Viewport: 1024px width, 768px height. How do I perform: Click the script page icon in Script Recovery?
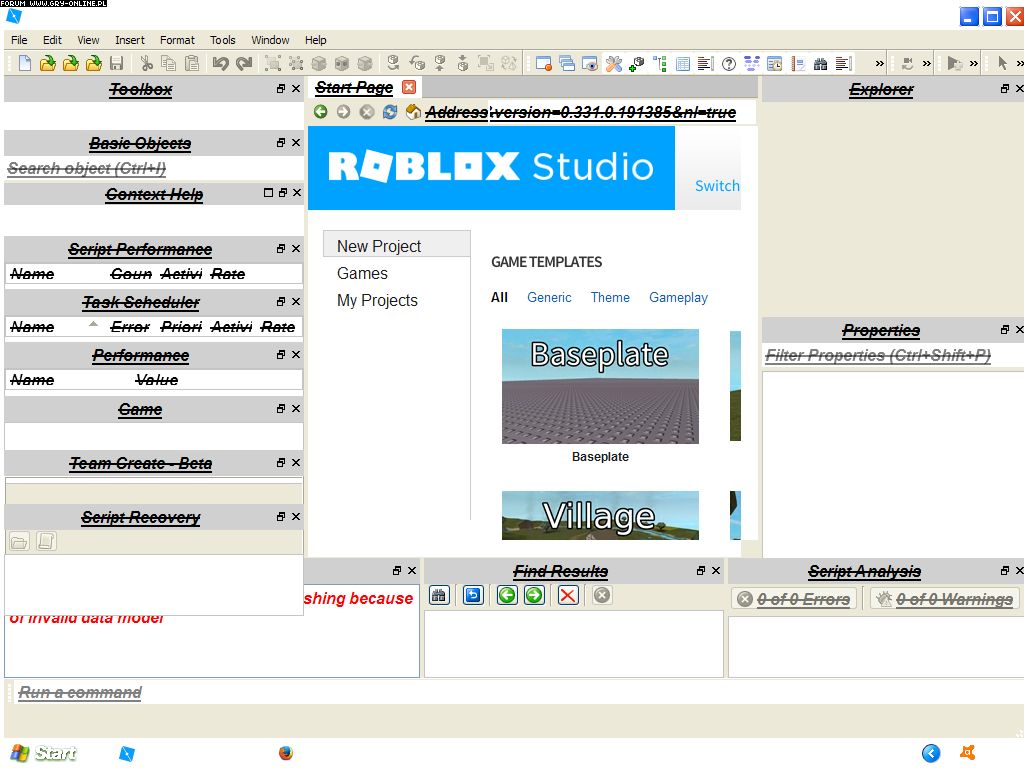tap(46, 541)
